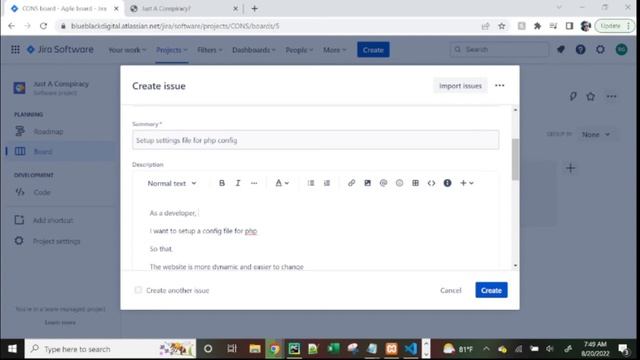Click Import issues button
Screen dimensions: 640x360
[460, 86]
